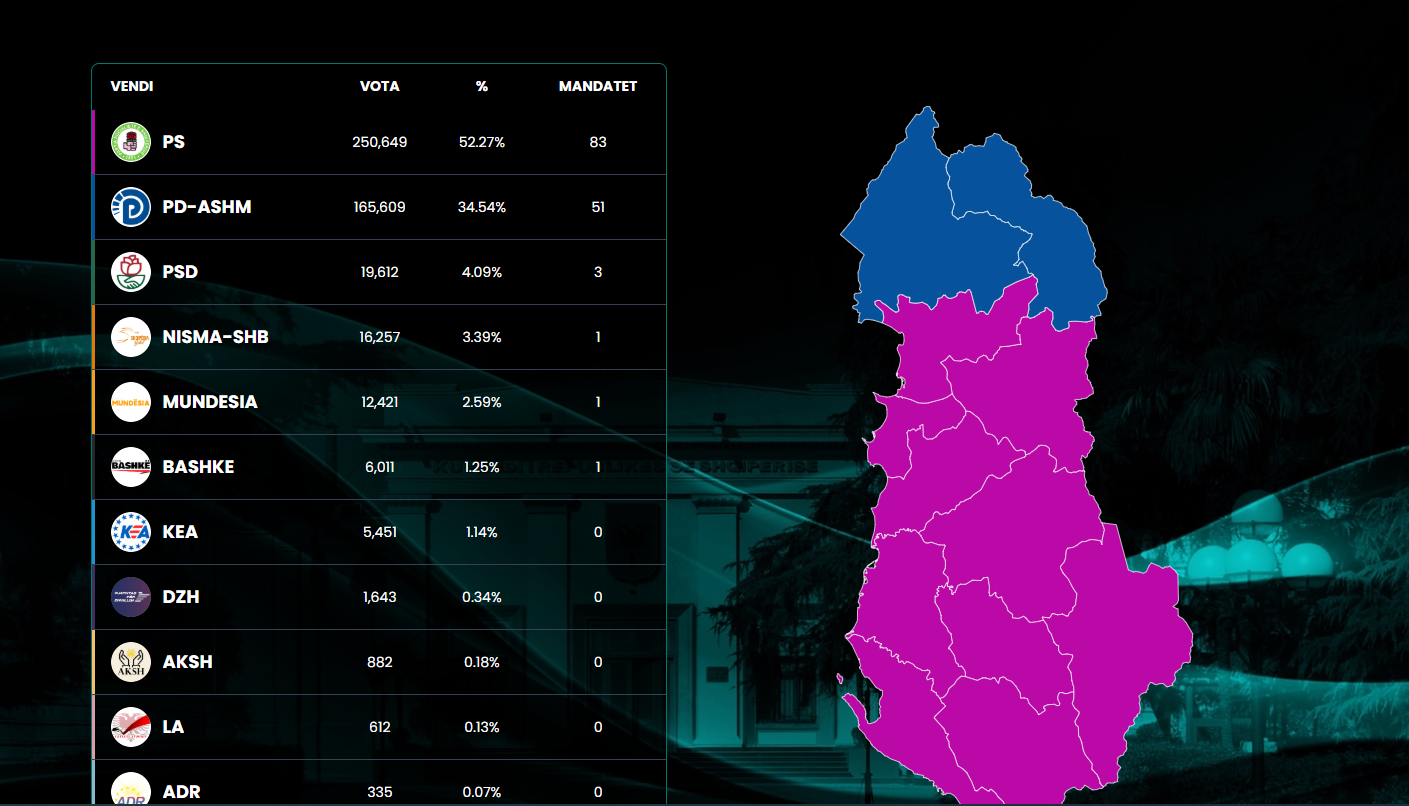Click the MANDATET column header

[598, 86]
